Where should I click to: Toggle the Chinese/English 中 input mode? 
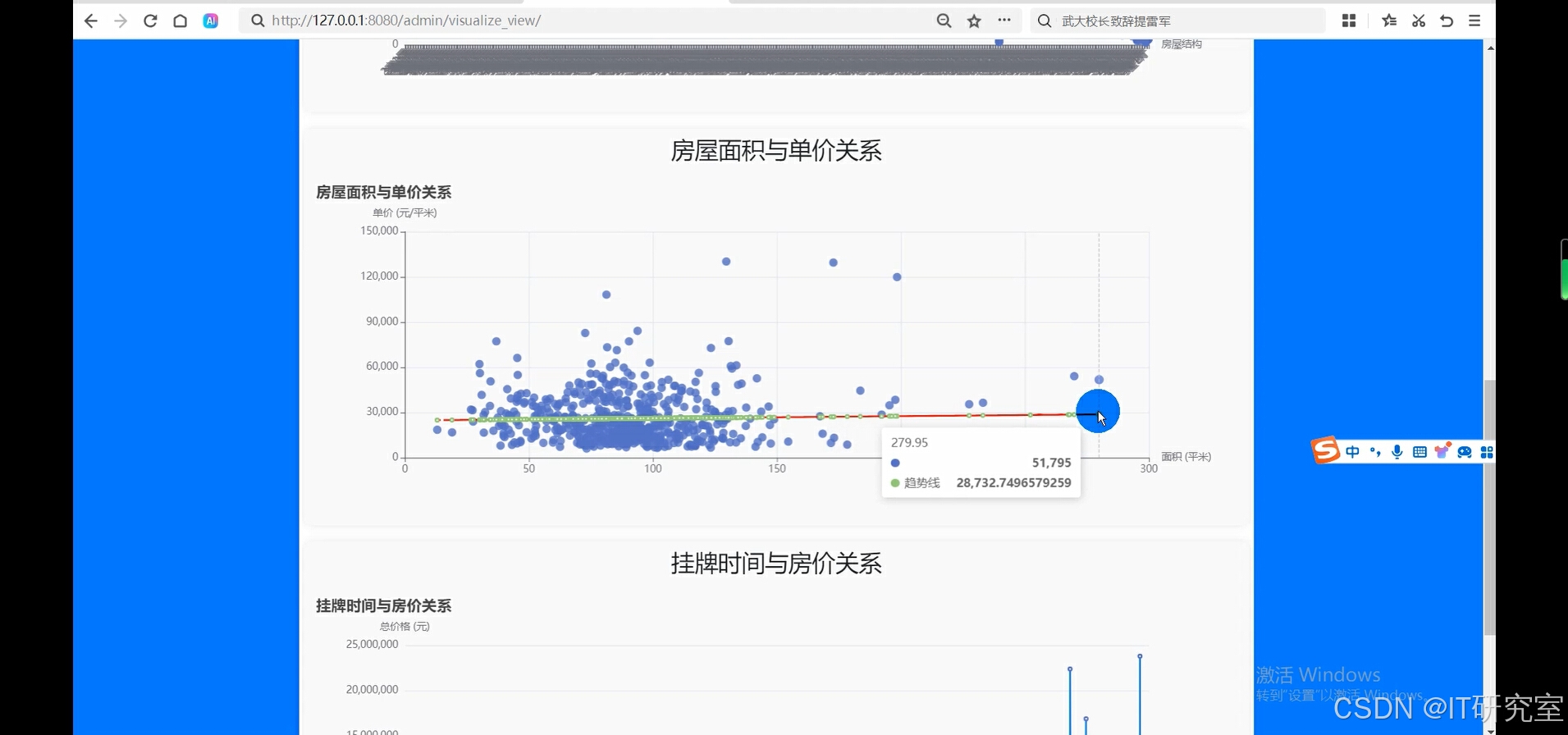[1352, 452]
